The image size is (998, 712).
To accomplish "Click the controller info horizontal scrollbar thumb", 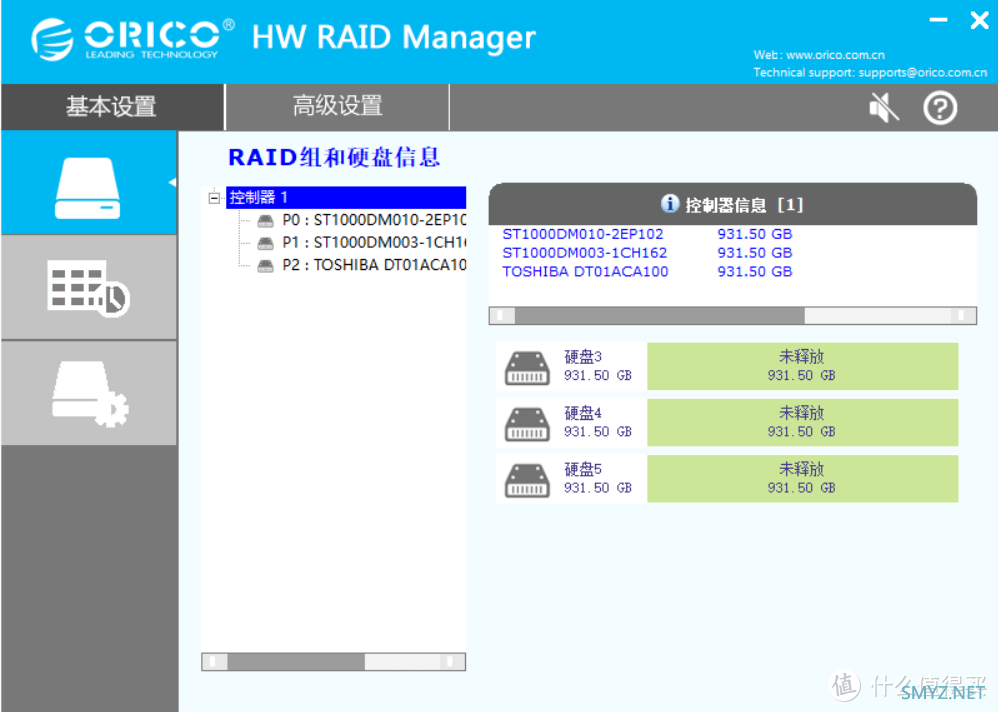I will coord(660,316).
